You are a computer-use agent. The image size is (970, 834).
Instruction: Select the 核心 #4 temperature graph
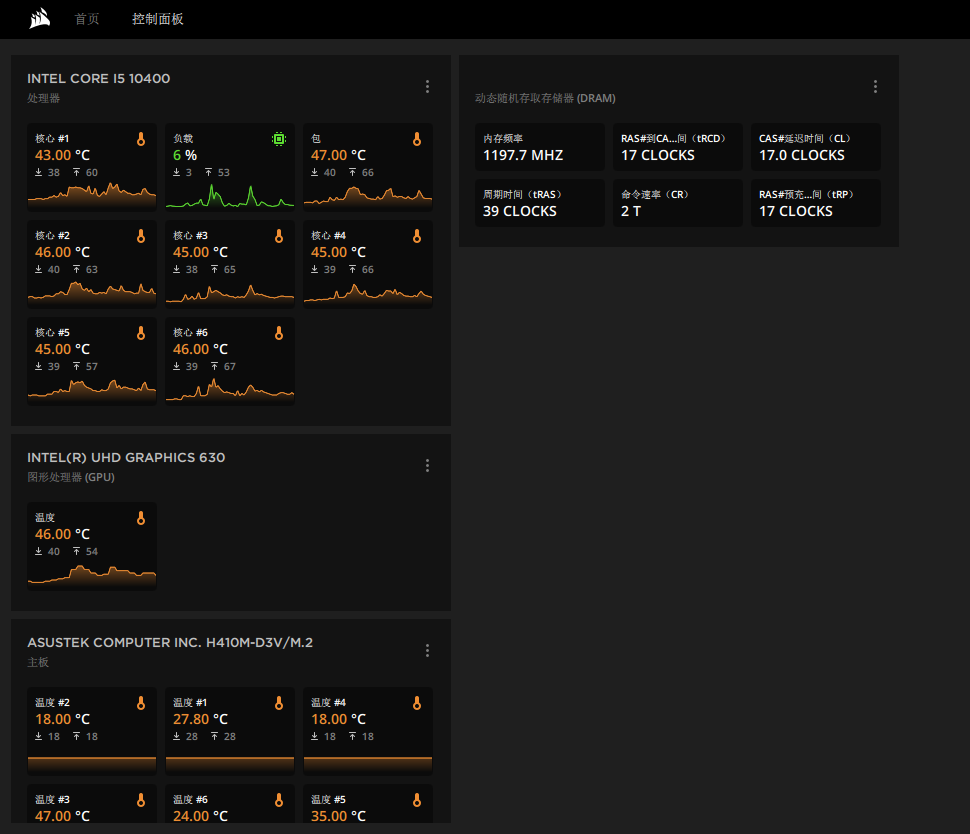tap(368, 294)
